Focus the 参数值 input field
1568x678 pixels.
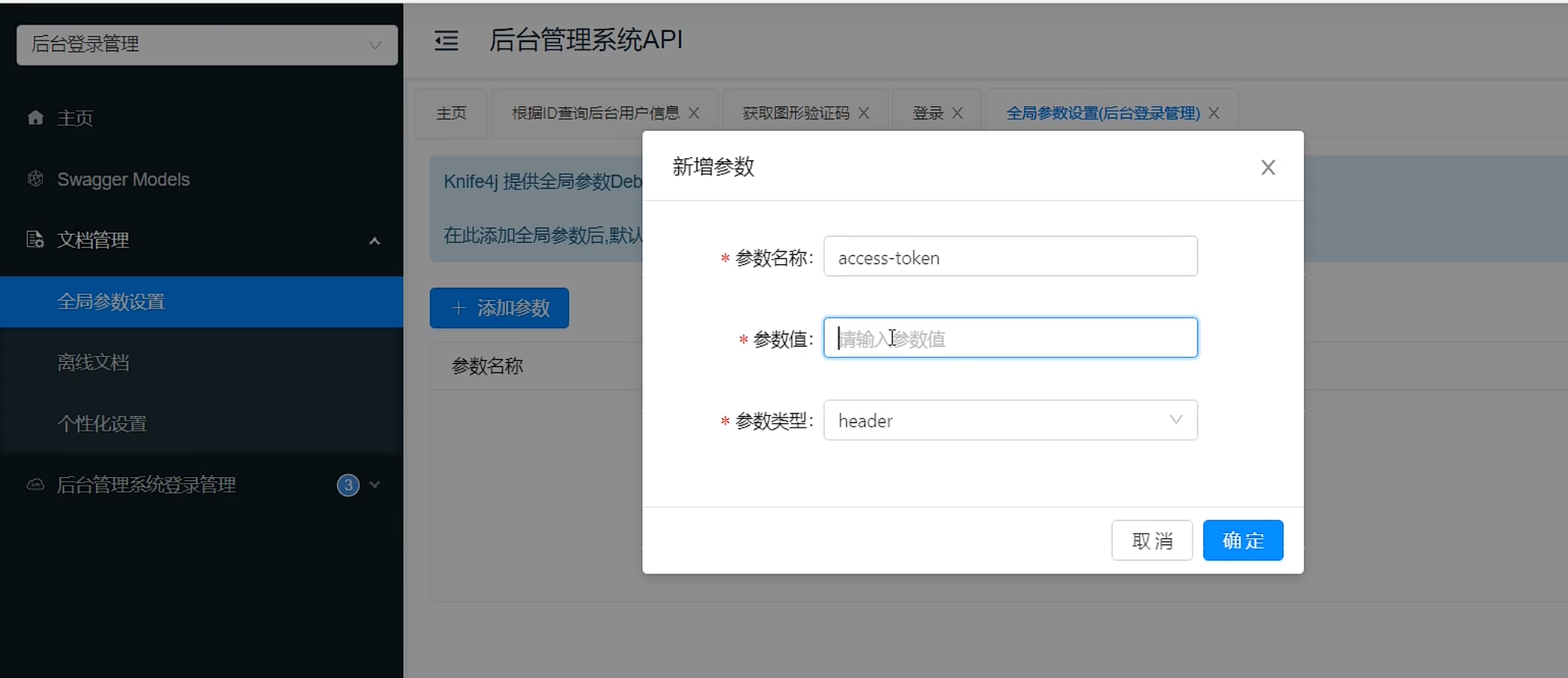1010,337
